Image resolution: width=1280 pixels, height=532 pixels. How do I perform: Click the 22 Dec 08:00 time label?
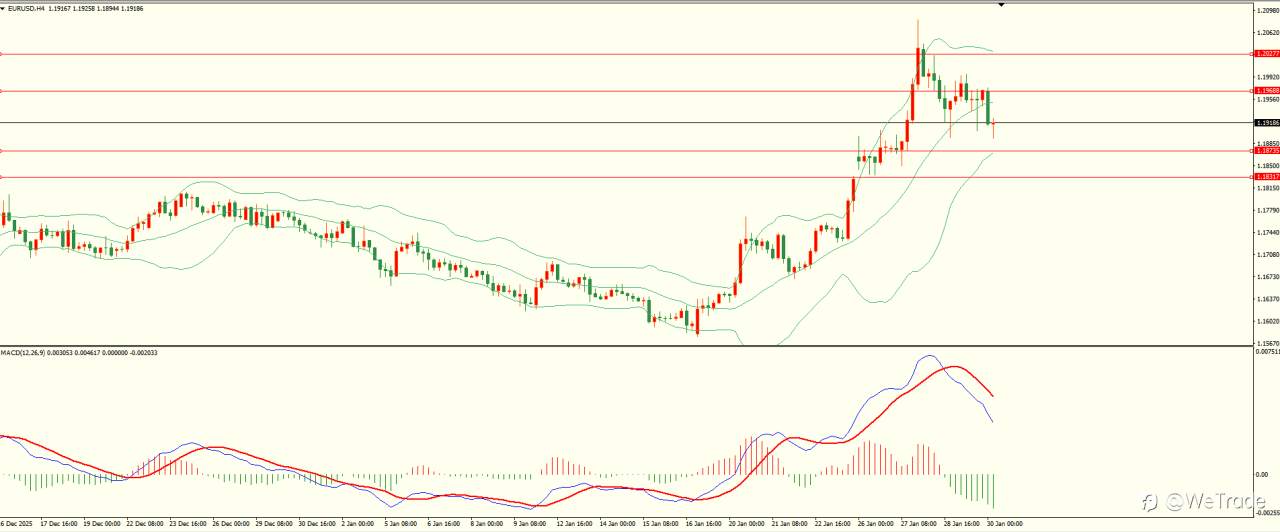(x=146, y=523)
